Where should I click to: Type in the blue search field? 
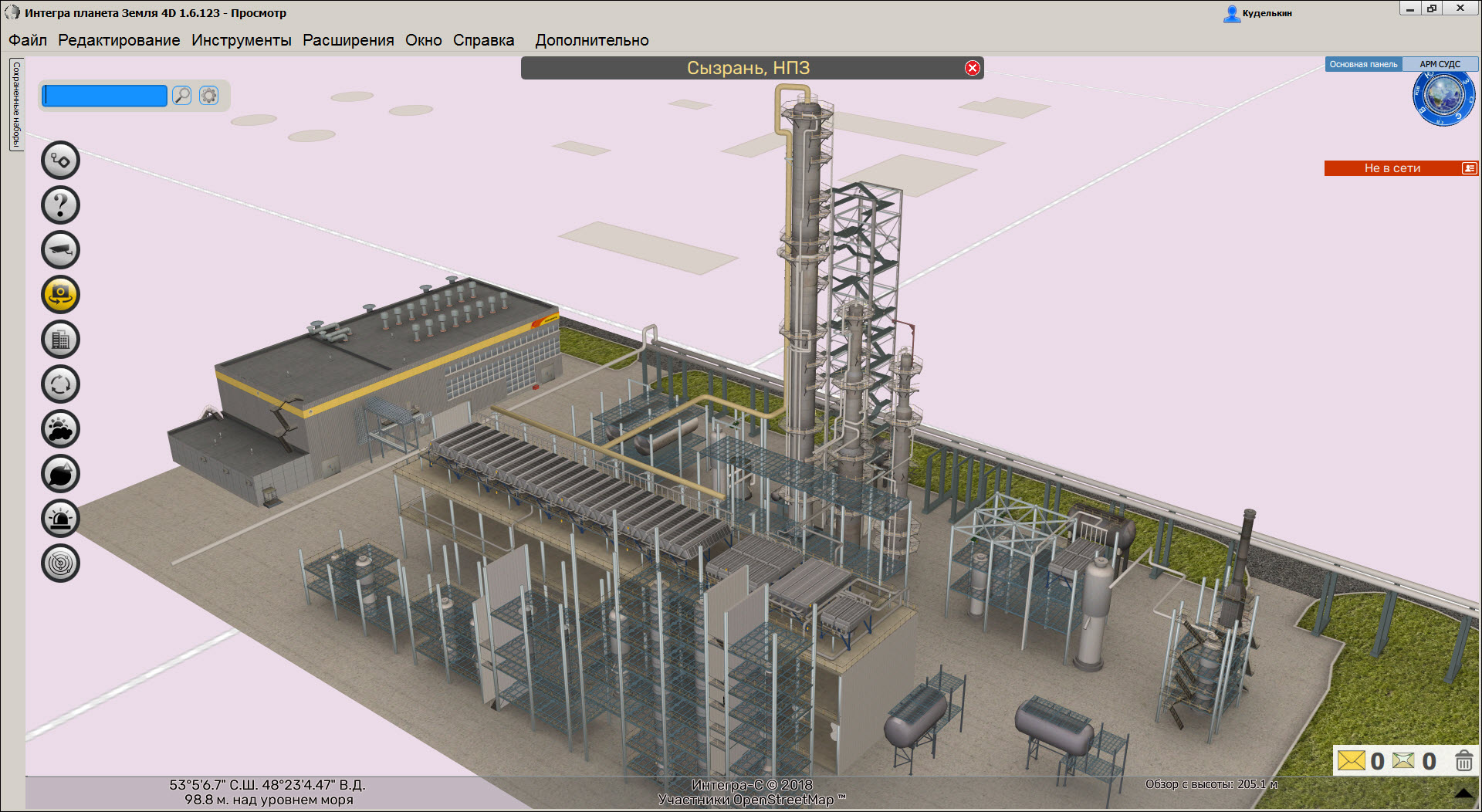105,96
